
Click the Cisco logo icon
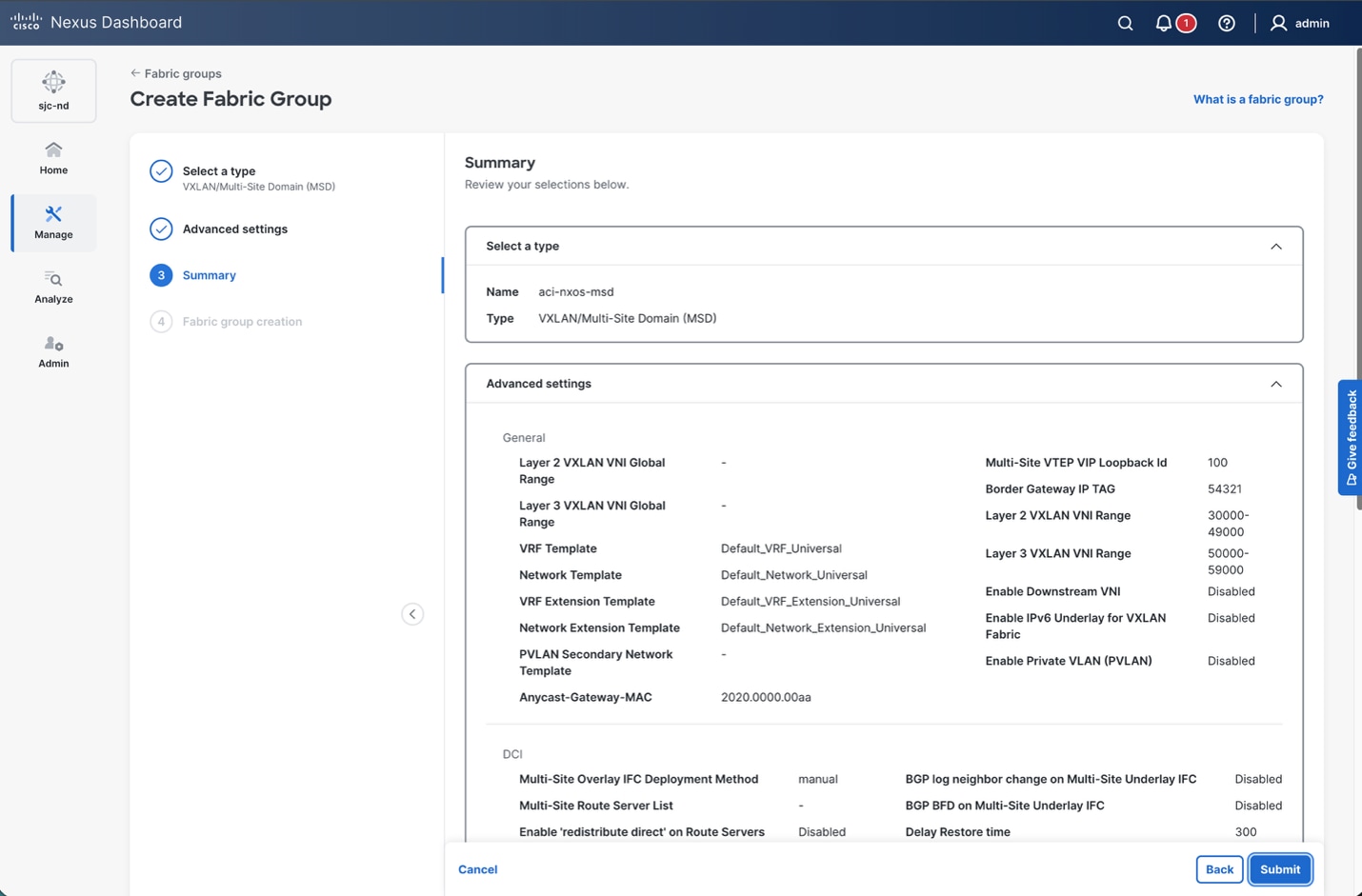click(26, 22)
